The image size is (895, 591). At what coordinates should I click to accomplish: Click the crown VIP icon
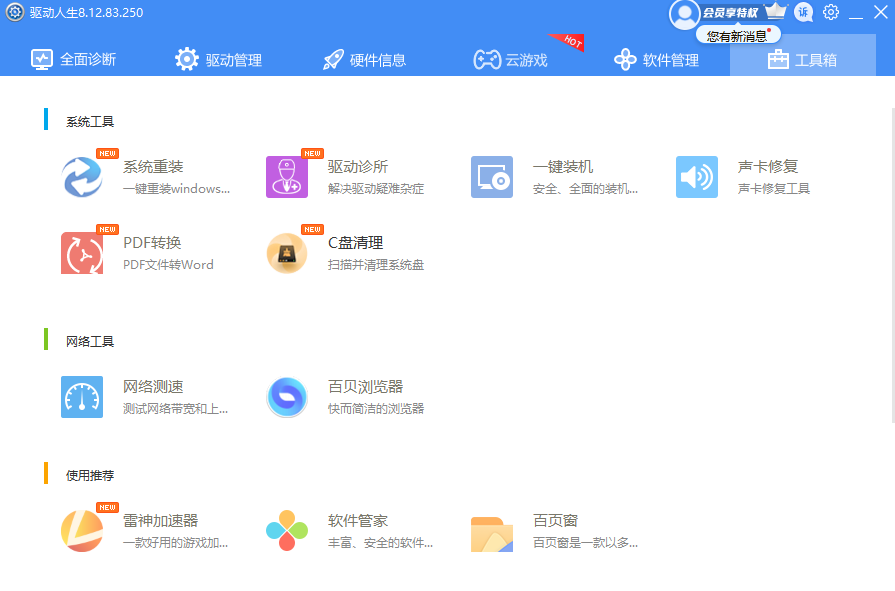pos(775,11)
